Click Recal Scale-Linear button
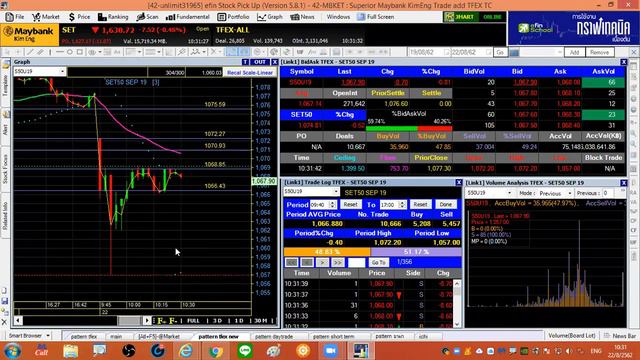This screenshot has height=360, width=640. tap(250, 72)
